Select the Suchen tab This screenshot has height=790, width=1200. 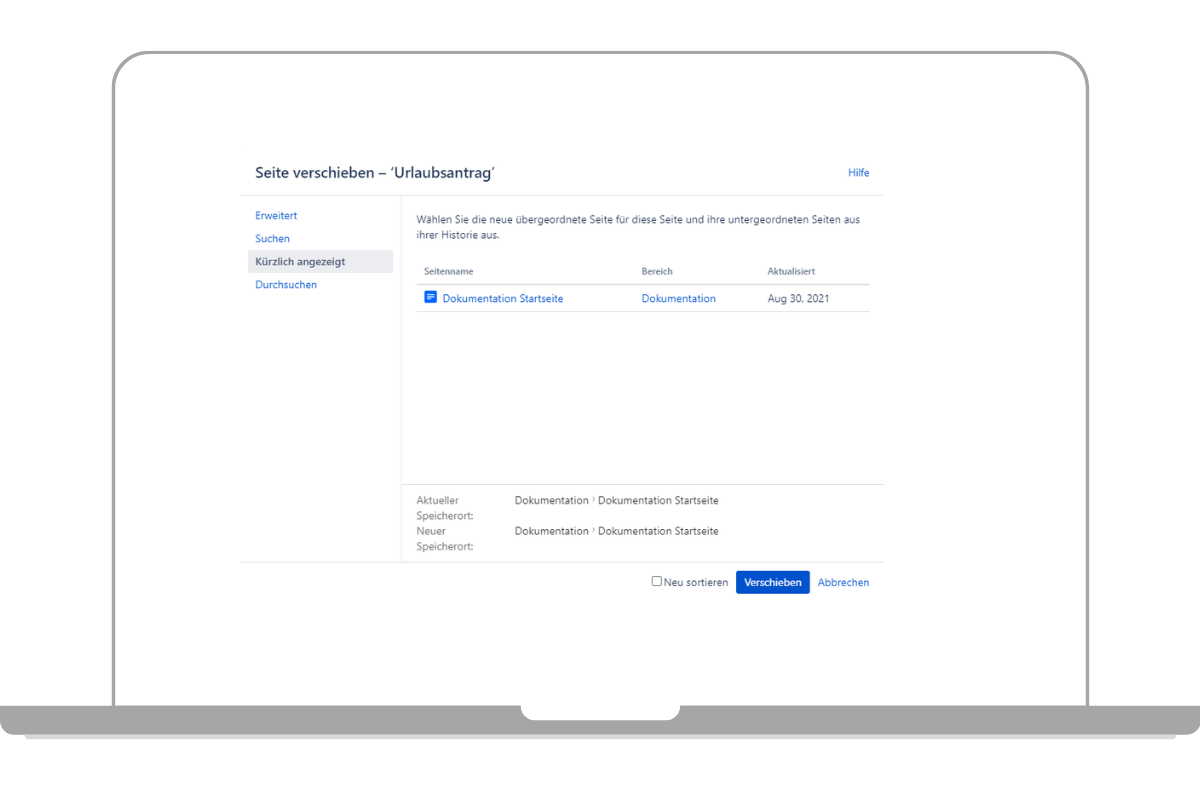272,239
